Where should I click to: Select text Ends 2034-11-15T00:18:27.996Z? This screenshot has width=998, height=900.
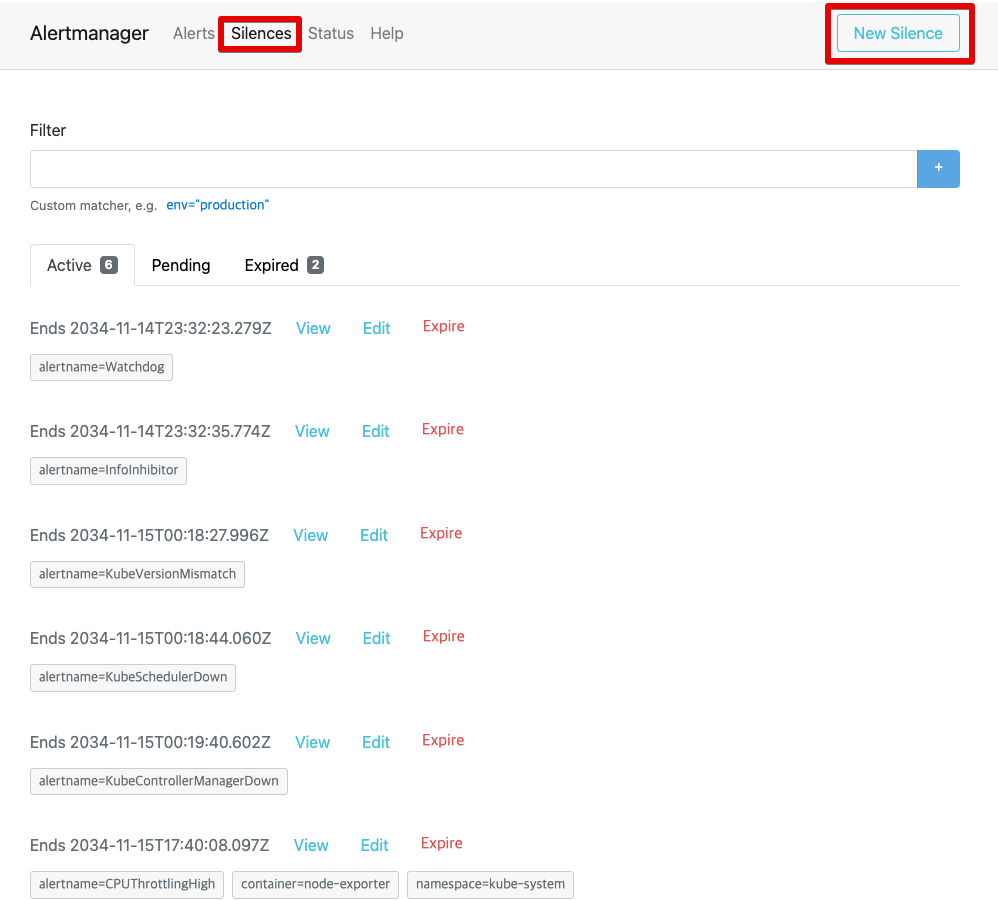tap(150, 535)
